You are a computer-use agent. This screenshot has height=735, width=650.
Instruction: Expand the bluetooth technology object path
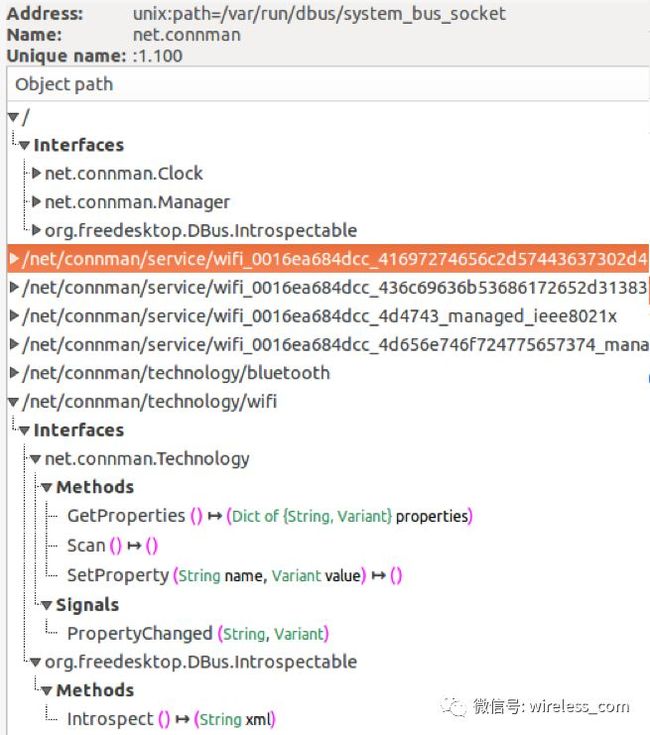coord(14,373)
